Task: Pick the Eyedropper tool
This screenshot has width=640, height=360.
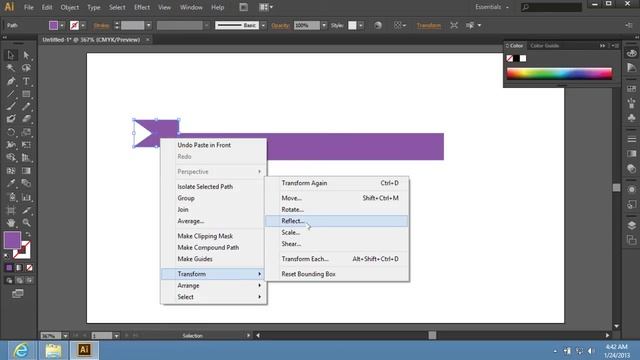Action: pos(11,184)
